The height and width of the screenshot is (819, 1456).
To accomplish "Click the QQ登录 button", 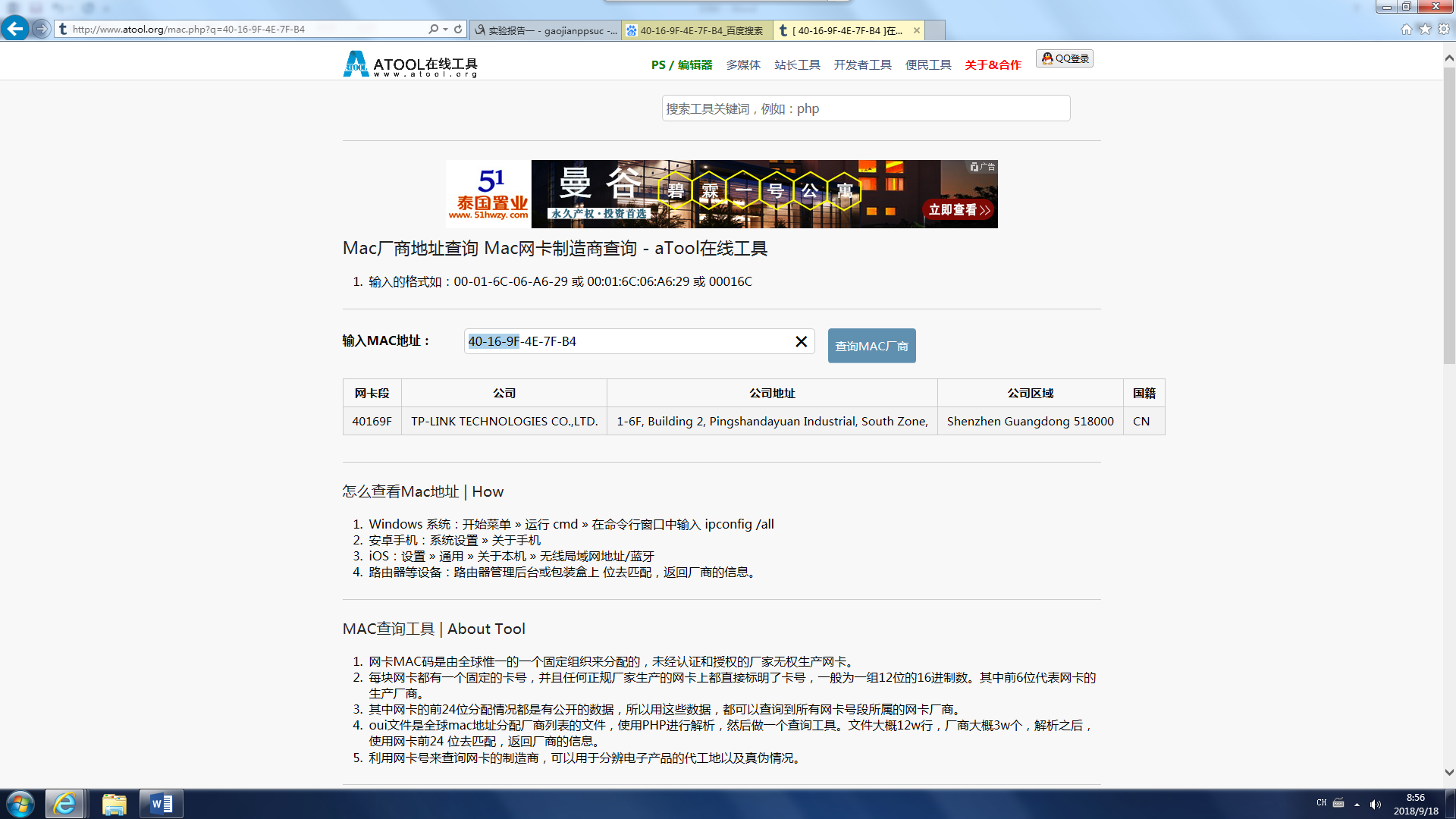I will tap(1065, 58).
